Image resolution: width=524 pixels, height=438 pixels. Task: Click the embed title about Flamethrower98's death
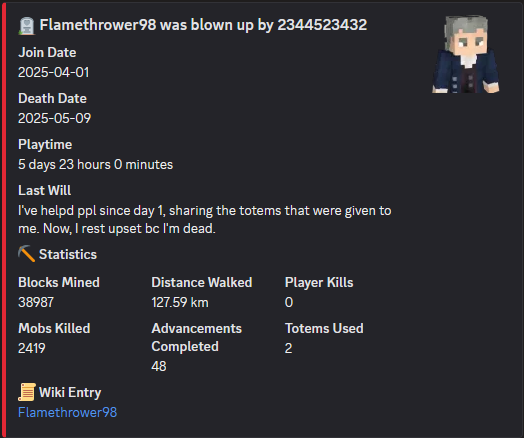coord(203,25)
